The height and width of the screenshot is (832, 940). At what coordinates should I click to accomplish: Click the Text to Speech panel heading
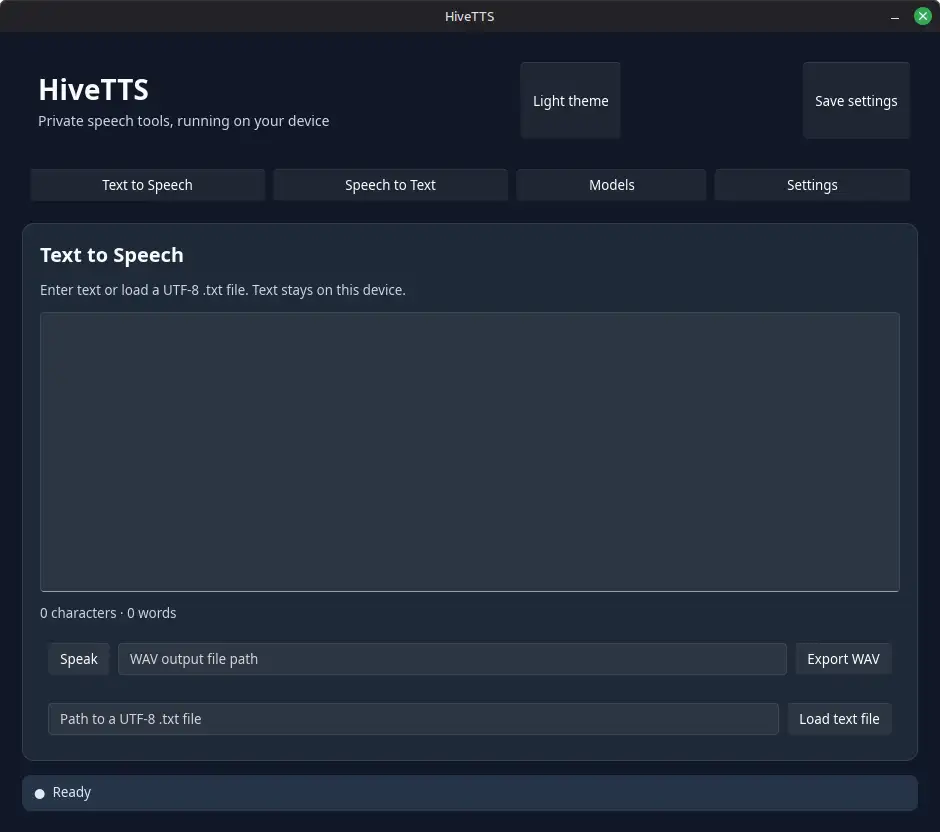pyautogui.click(x=112, y=255)
